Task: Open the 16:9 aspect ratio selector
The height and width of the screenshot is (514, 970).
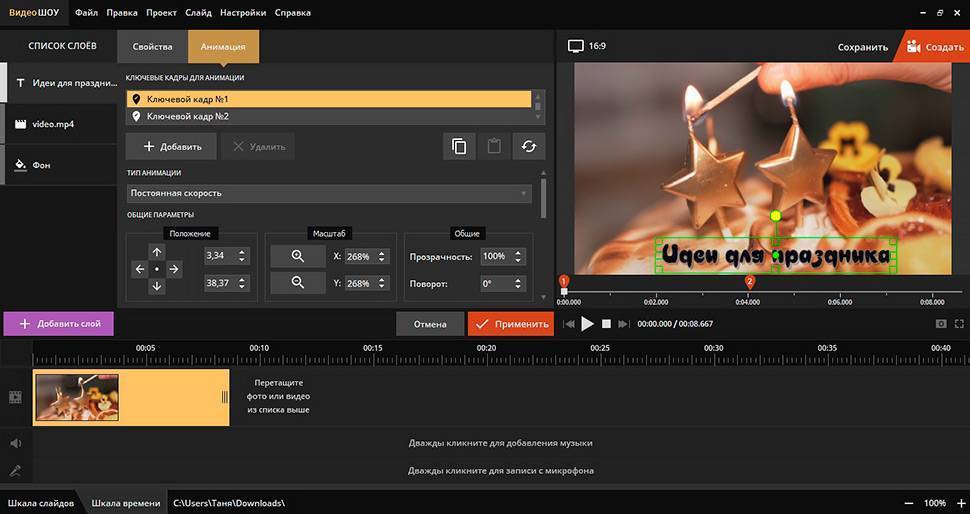Action: click(x=587, y=46)
